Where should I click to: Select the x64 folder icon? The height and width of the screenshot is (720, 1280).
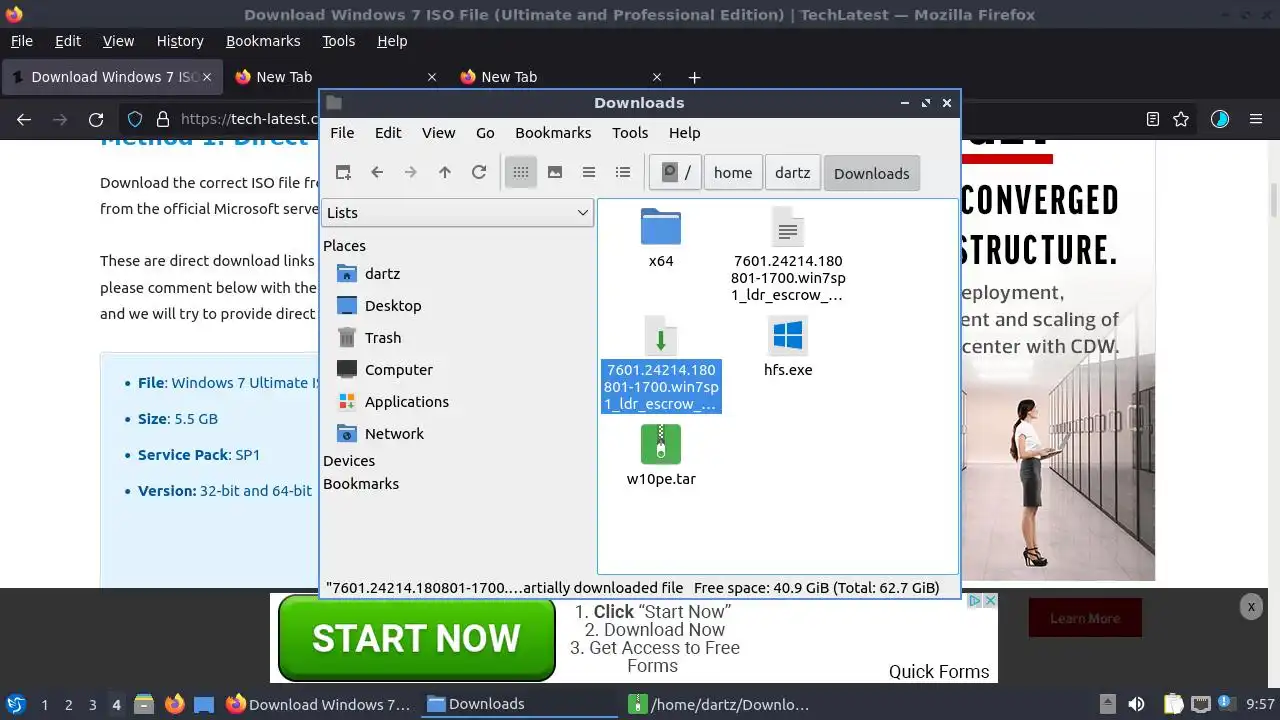pos(661,227)
